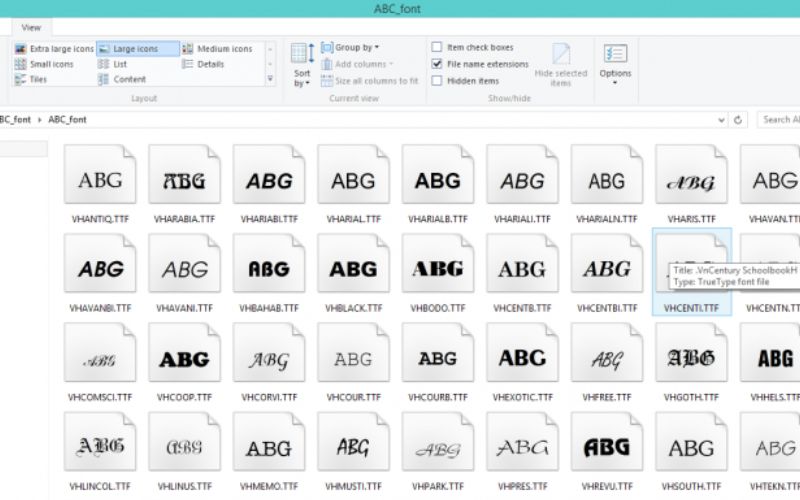The image size is (800, 500).
Task: Open the Options dropdown
Action: tap(615, 65)
